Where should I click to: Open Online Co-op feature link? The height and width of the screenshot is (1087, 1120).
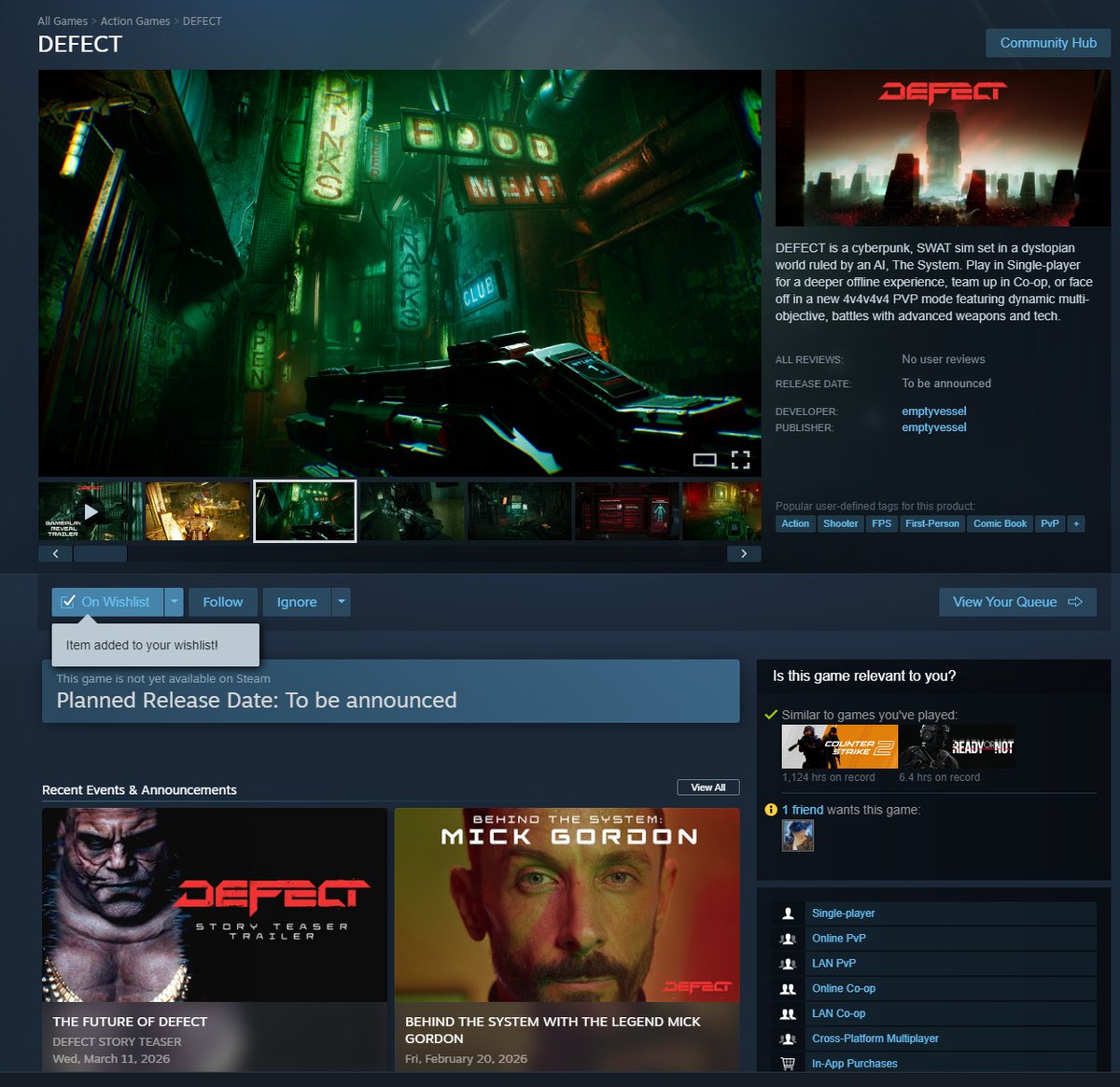tap(843, 989)
